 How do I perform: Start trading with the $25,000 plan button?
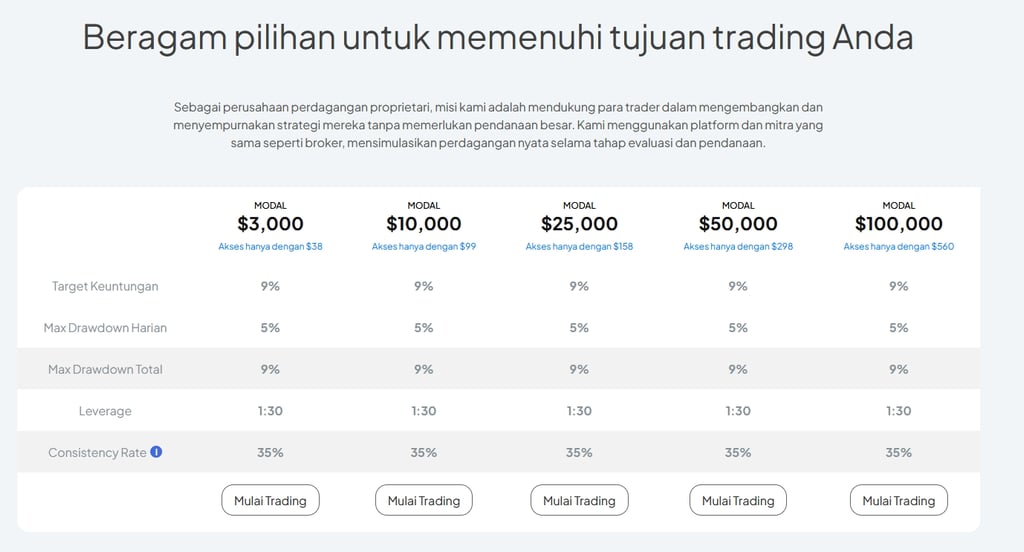579,500
